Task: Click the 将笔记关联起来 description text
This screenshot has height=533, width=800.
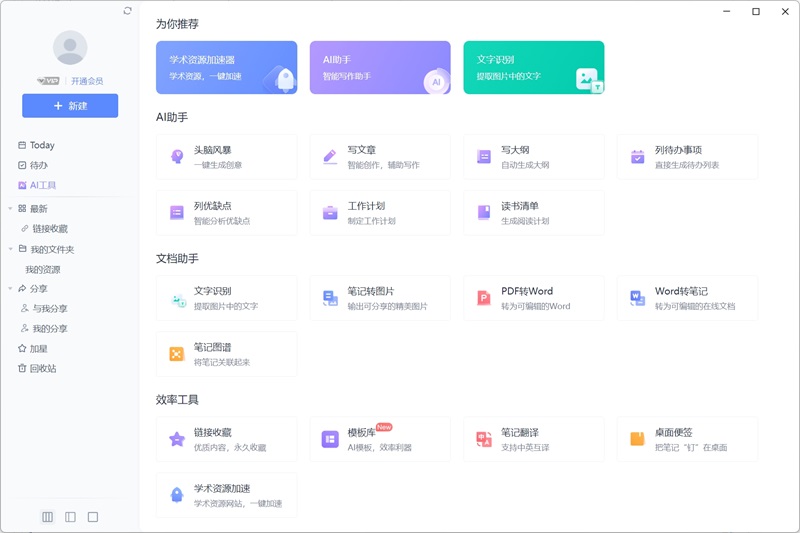Action: coord(222,363)
